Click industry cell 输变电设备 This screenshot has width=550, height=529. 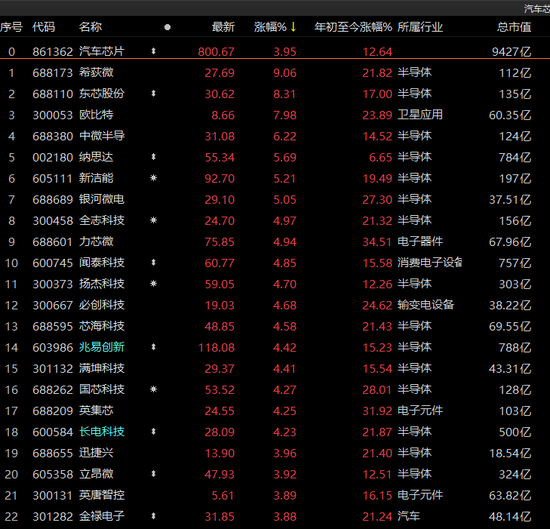(425, 305)
